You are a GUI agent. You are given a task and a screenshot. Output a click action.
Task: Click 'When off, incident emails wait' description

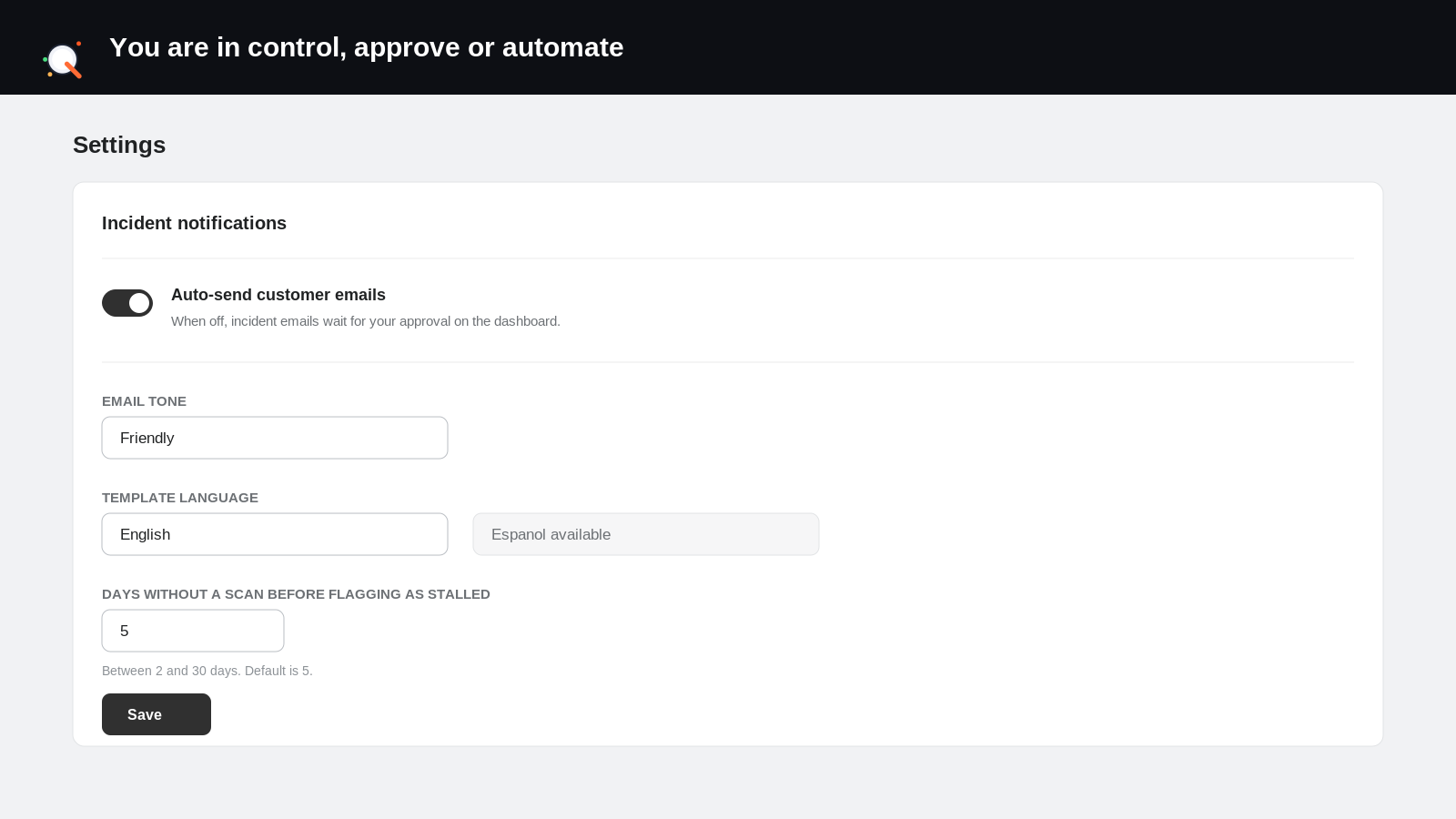click(366, 321)
